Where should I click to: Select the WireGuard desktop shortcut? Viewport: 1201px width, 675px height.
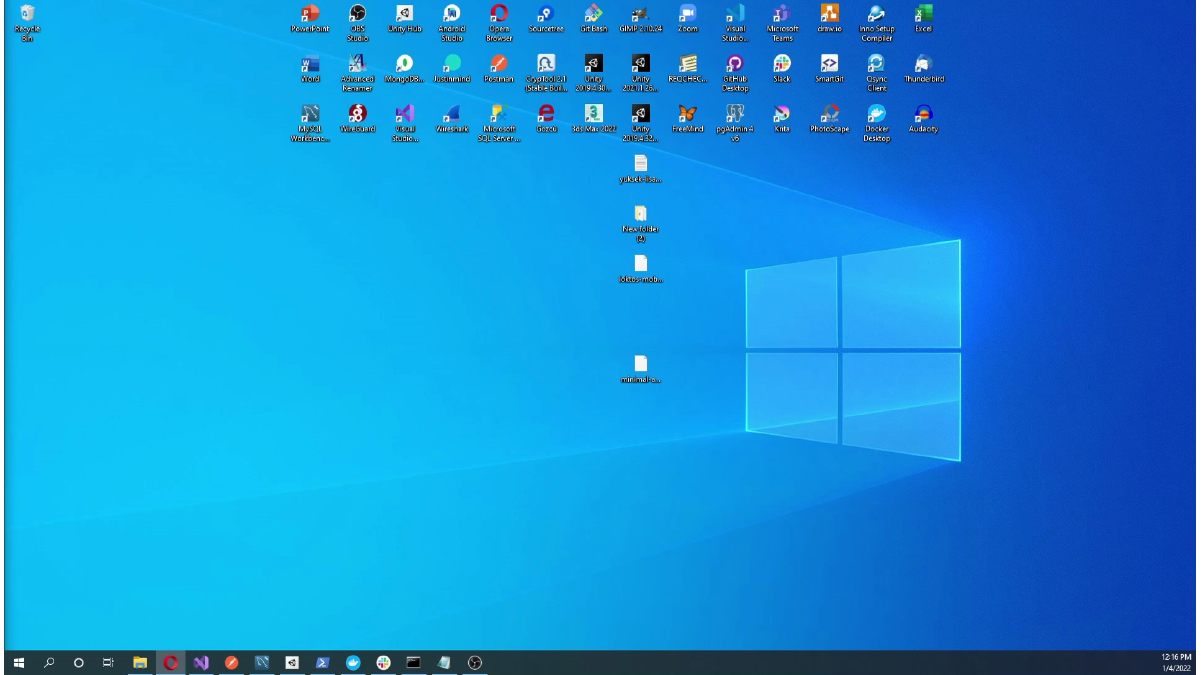[x=357, y=118]
